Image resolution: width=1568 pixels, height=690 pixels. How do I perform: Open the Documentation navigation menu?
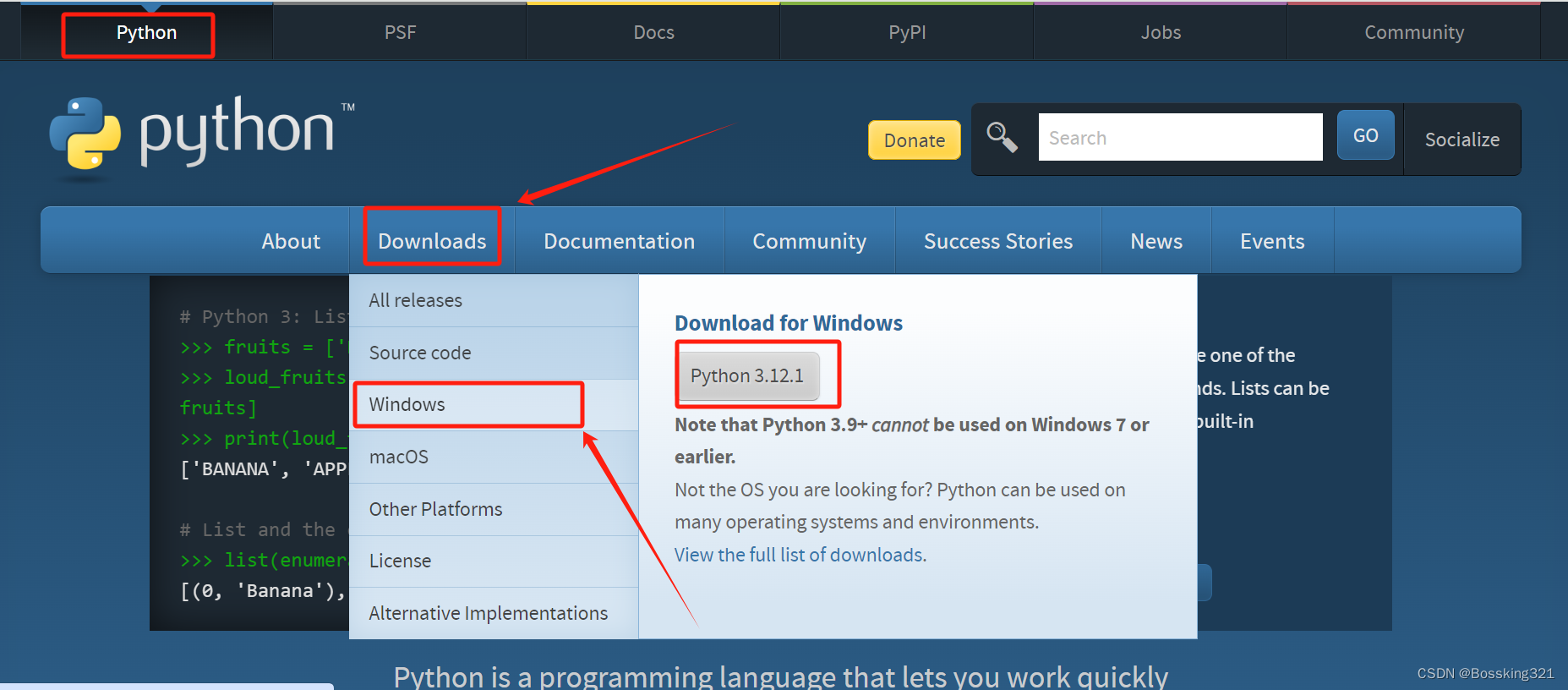pos(619,241)
